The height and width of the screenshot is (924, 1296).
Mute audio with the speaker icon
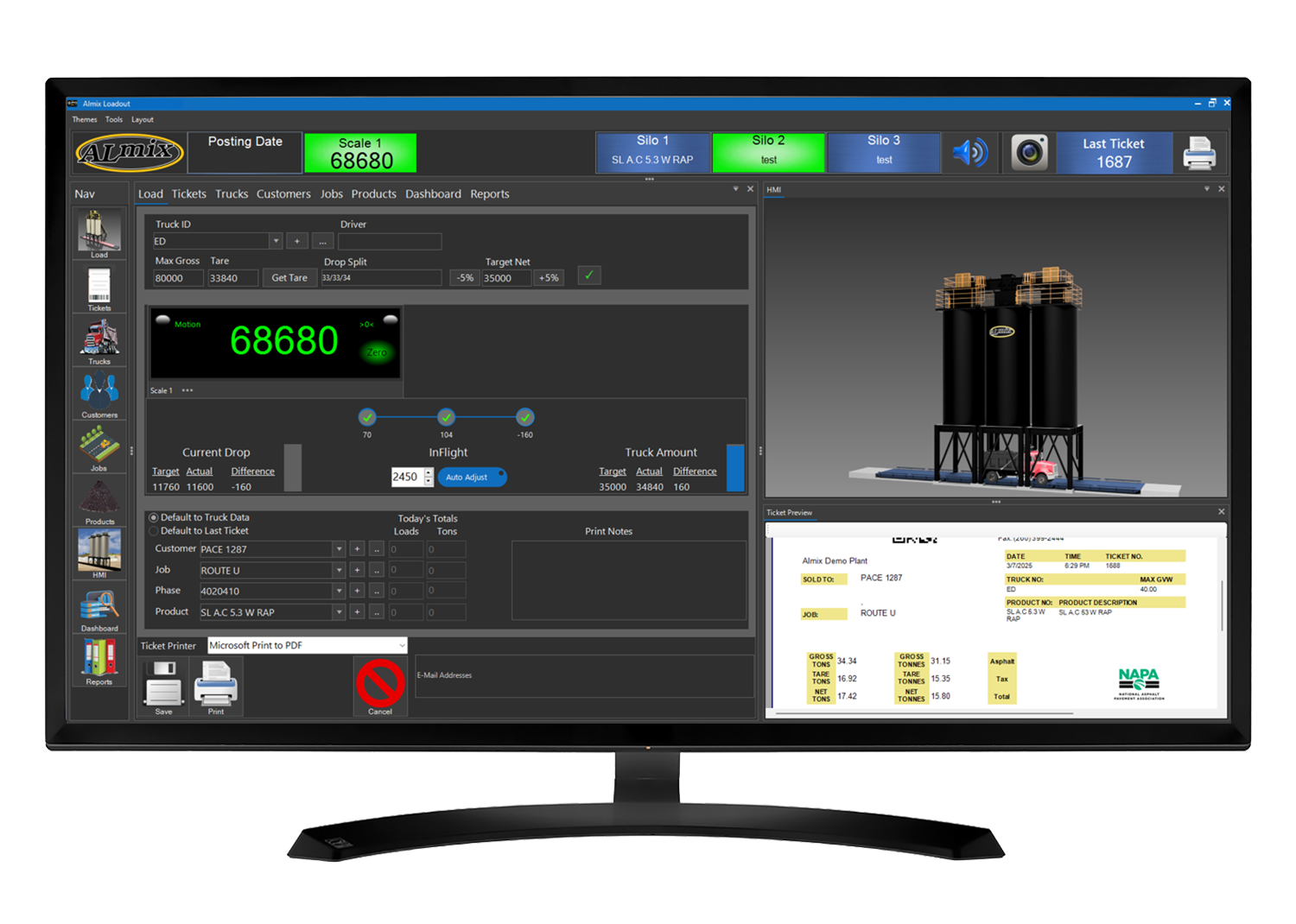(x=969, y=152)
